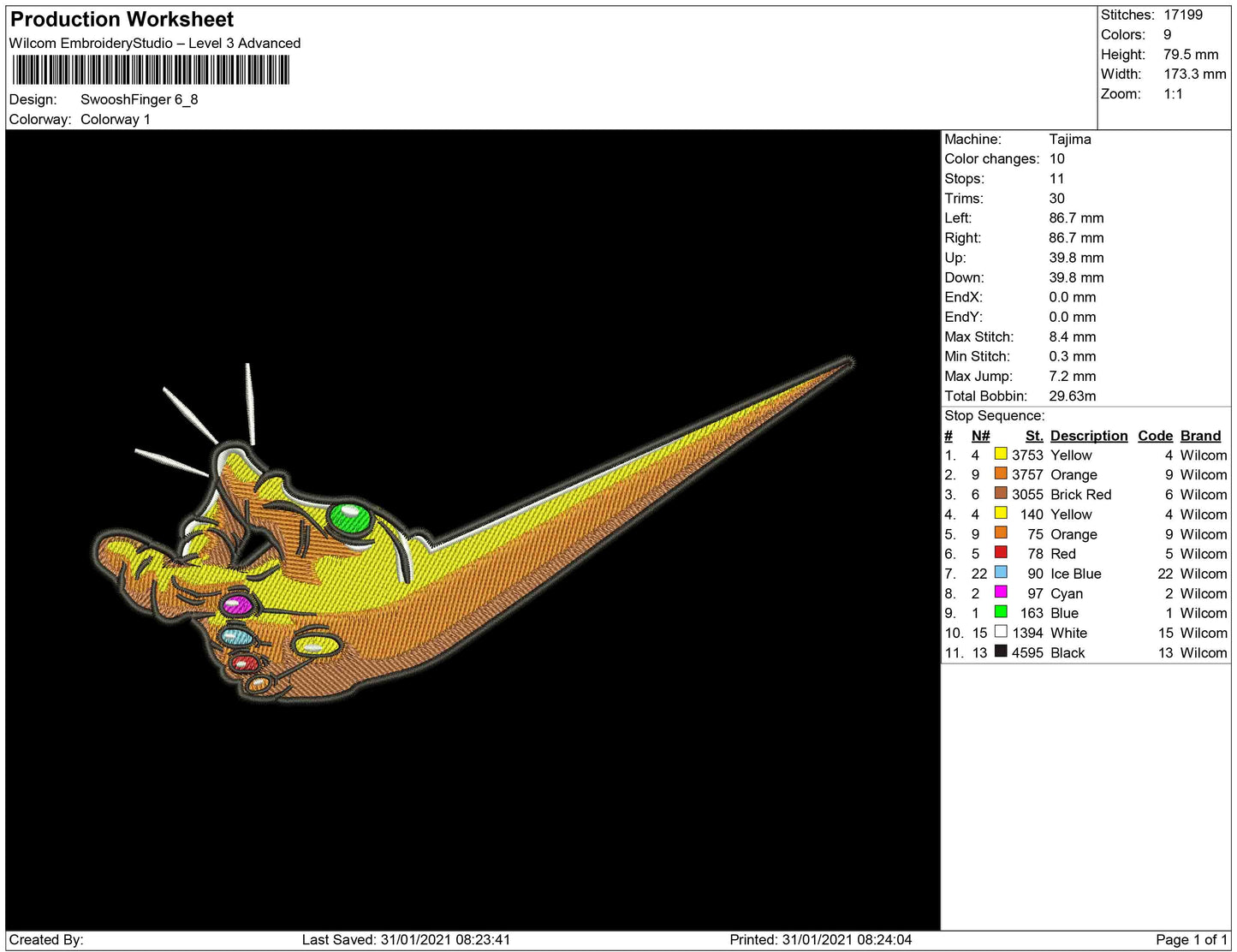1237x952 pixels.
Task: Click the magenta gem on the gauntlet knuckle
Action: click(236, 605)
